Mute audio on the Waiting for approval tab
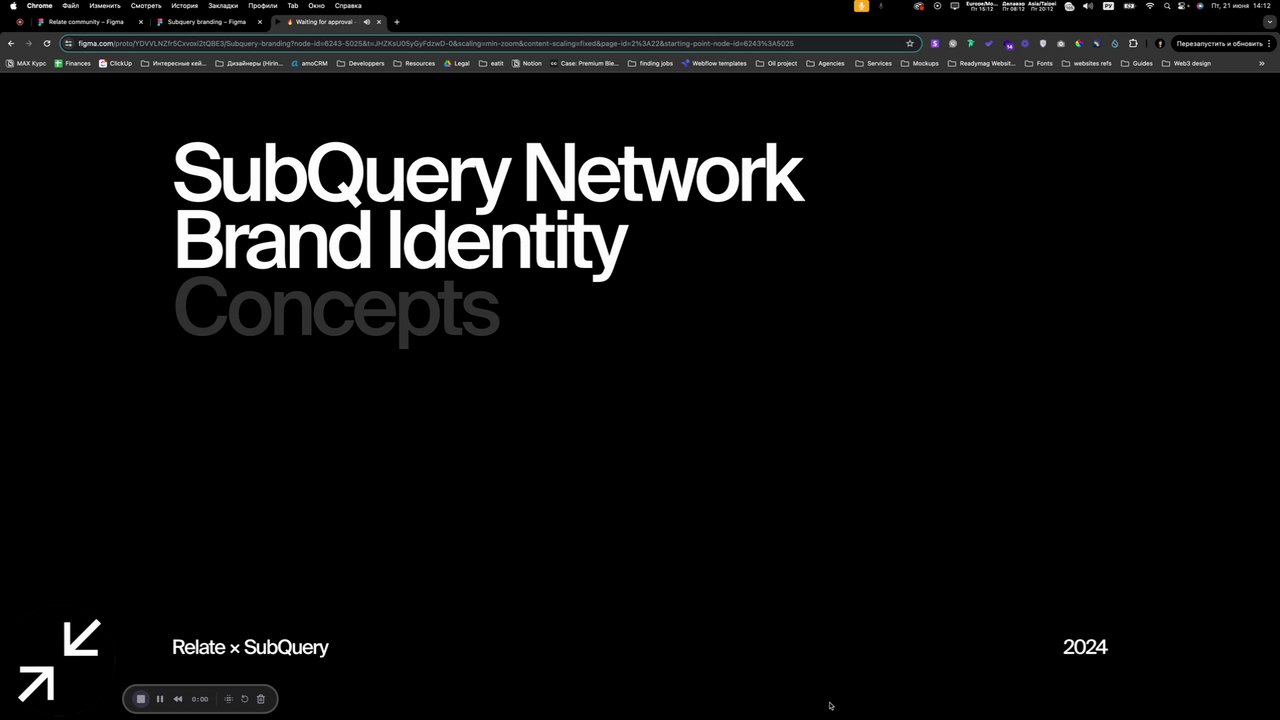Screen dimensions: 1280x720 tap(367, 22)
